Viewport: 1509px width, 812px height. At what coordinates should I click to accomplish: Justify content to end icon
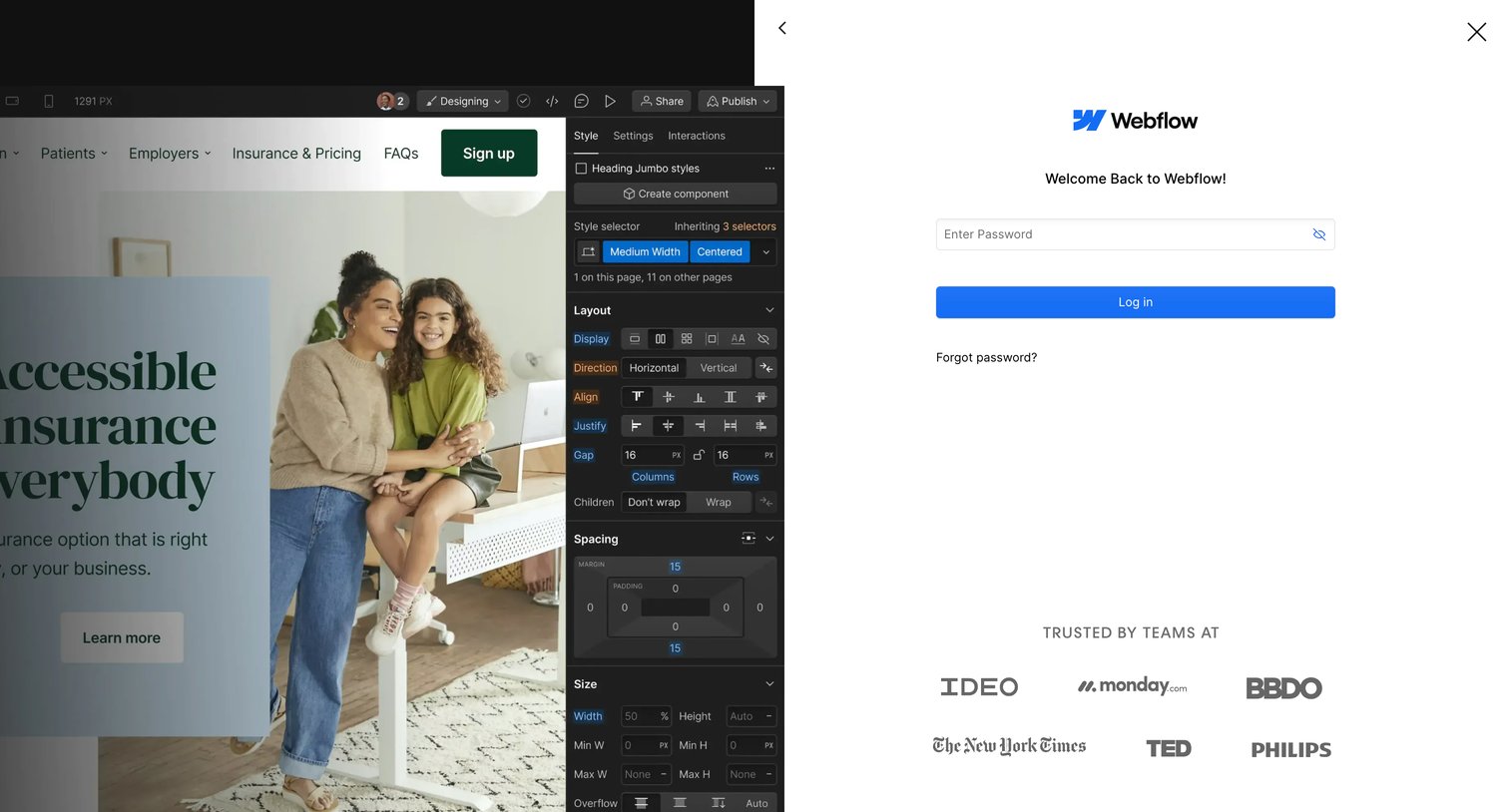(x=699, y=426)
